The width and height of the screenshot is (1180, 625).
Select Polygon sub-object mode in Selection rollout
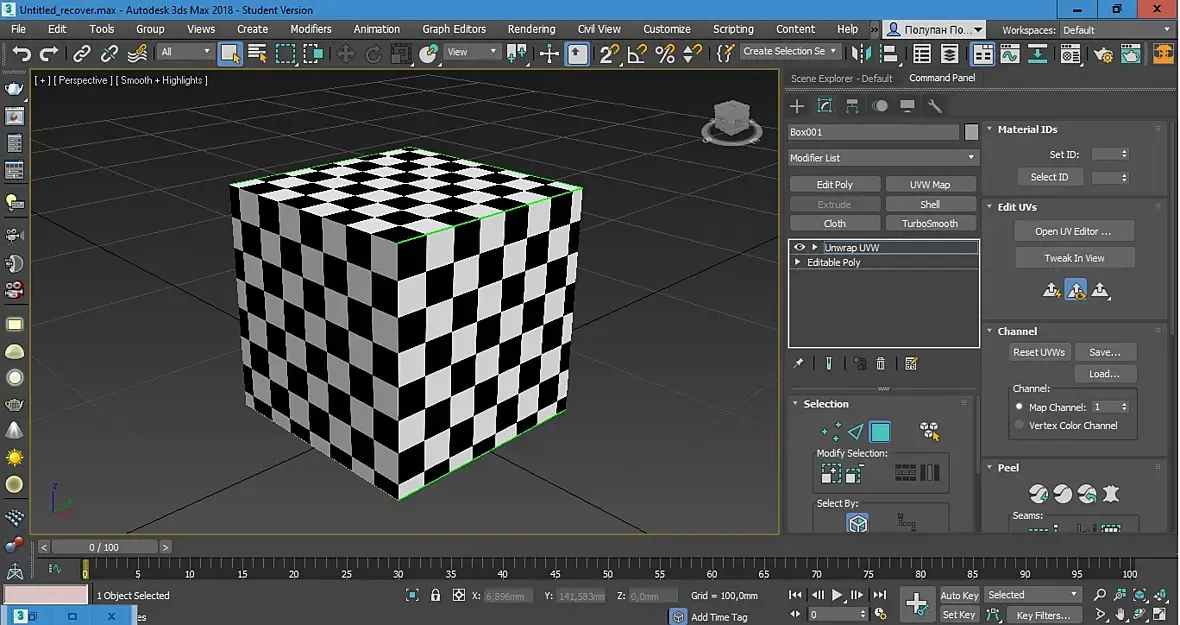point(880,432)
